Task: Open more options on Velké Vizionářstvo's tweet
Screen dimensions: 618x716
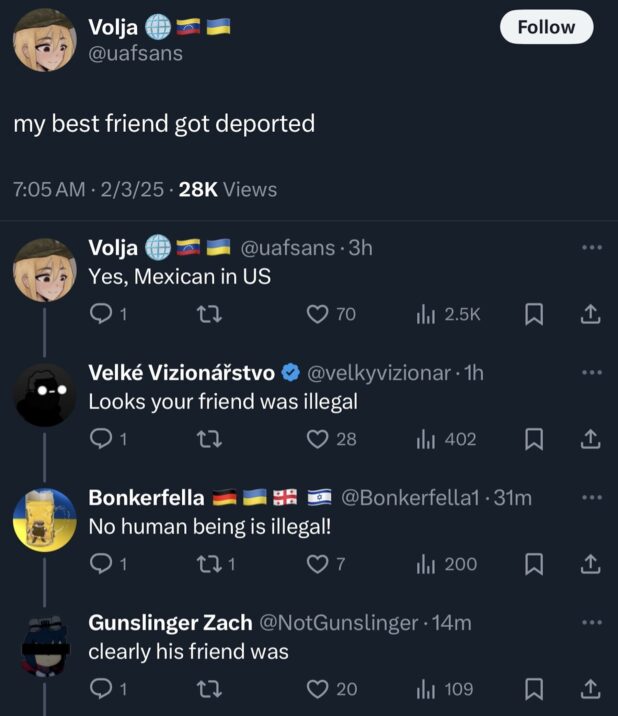Action: click(592, 372)
